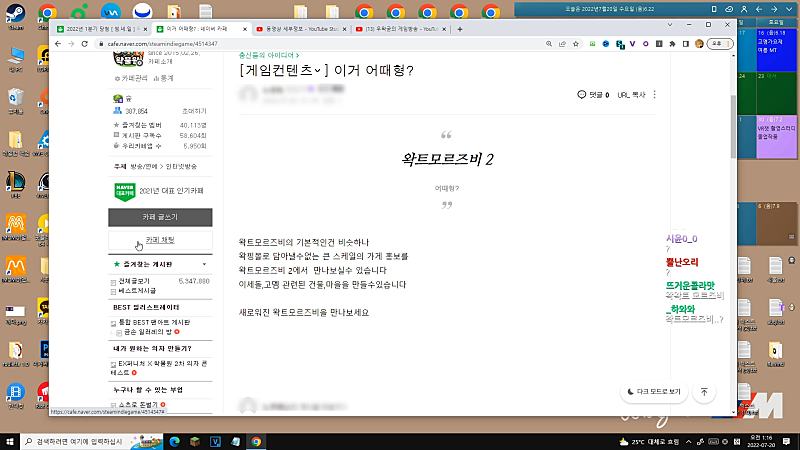Open the post's three-dot more menu
This screenshot has width=800, height=450.
click(x=654, y=94)
